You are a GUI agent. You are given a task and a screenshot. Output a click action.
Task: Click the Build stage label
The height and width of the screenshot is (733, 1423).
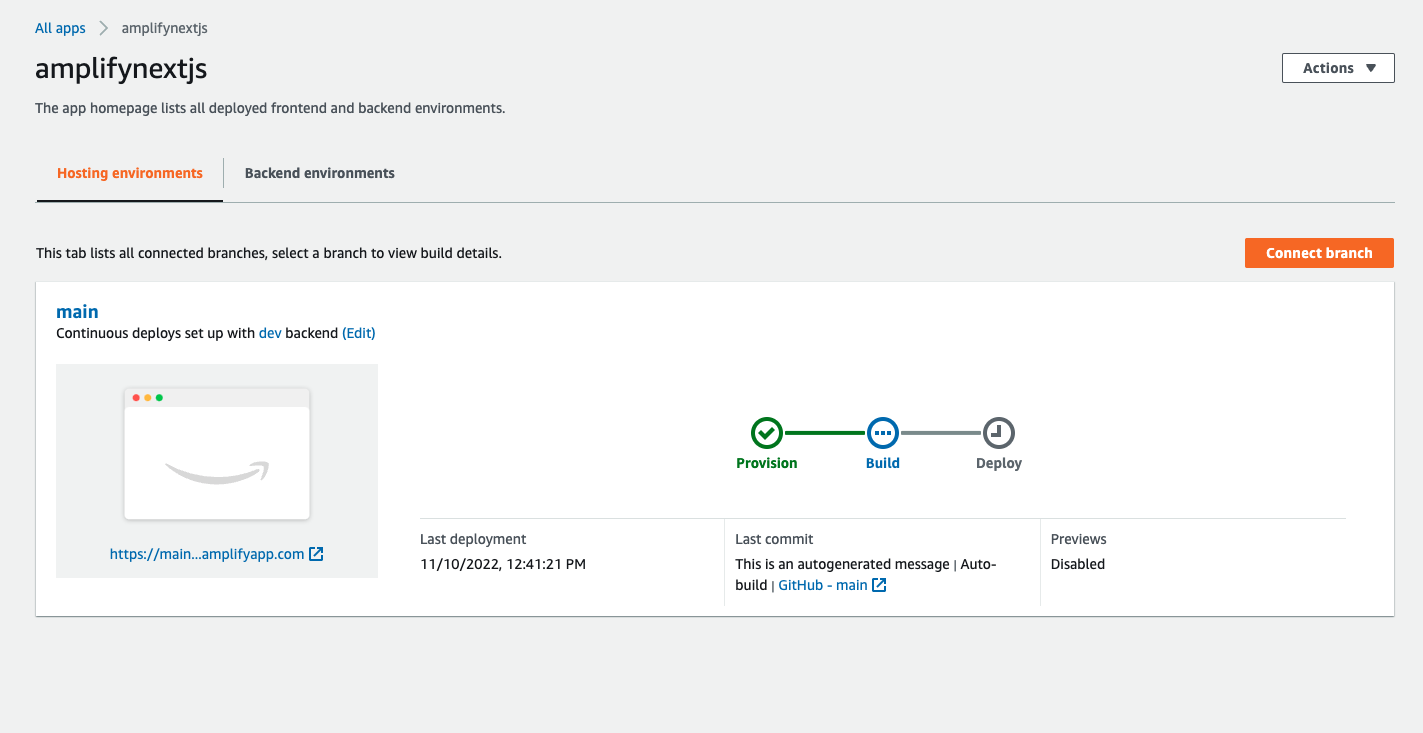pos(883,463)
